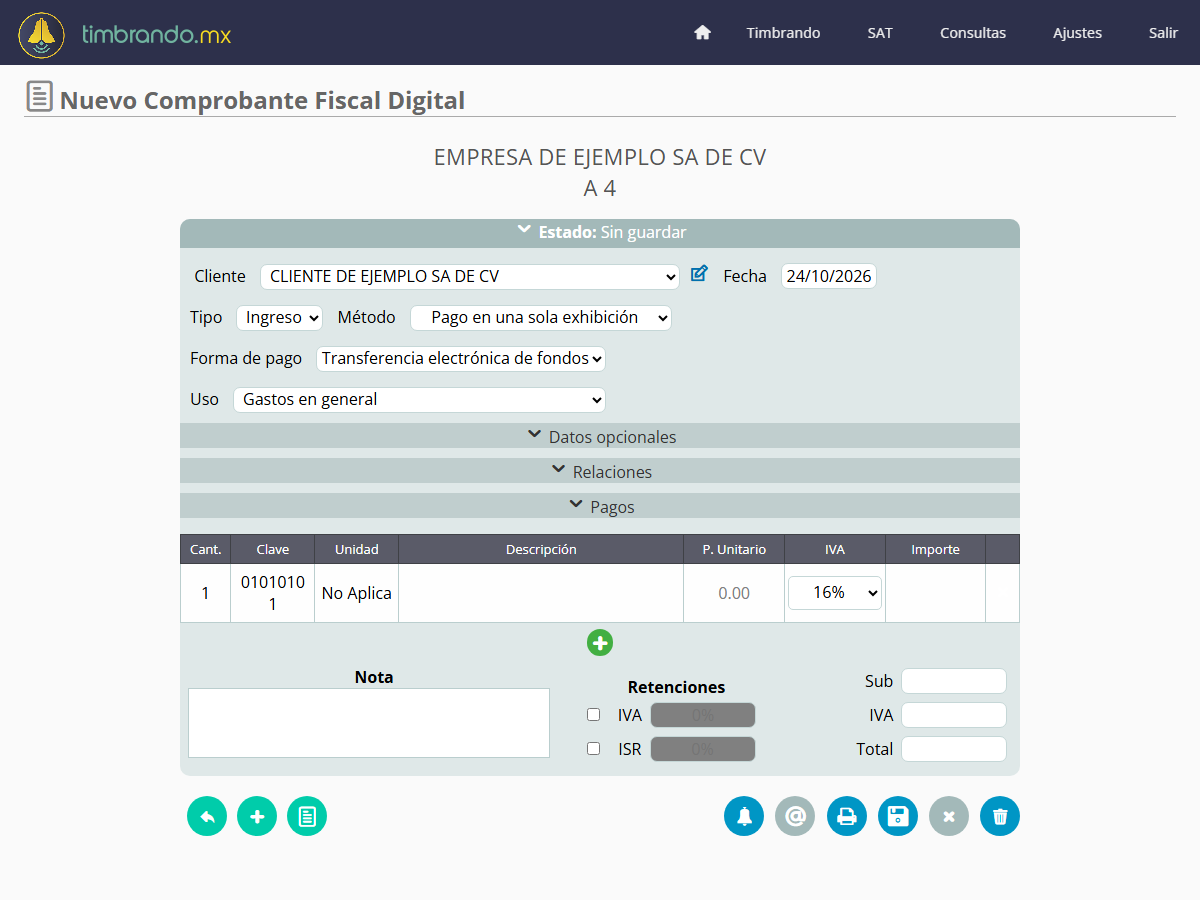Open the Uso Gastos en general dropdown
This screenshot has height=900, width=1200.
click(x=419, y=400)
